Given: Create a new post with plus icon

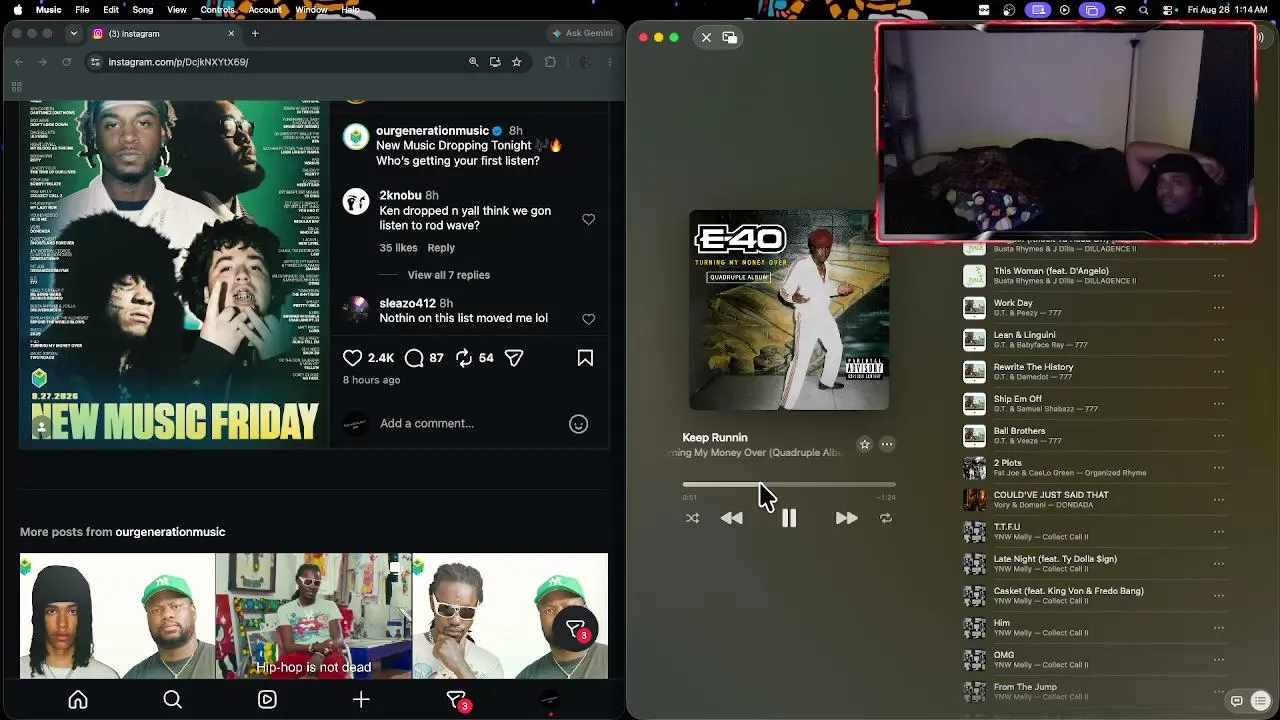Looking at the screenshot, I should (361, 700).
